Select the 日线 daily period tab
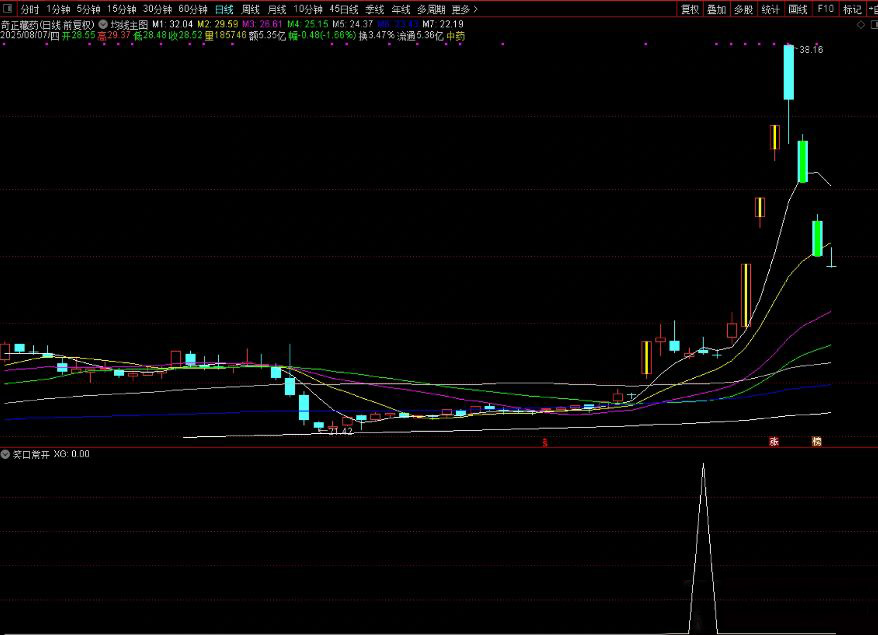This screenshot has height=635, width=878. (224, 9)
